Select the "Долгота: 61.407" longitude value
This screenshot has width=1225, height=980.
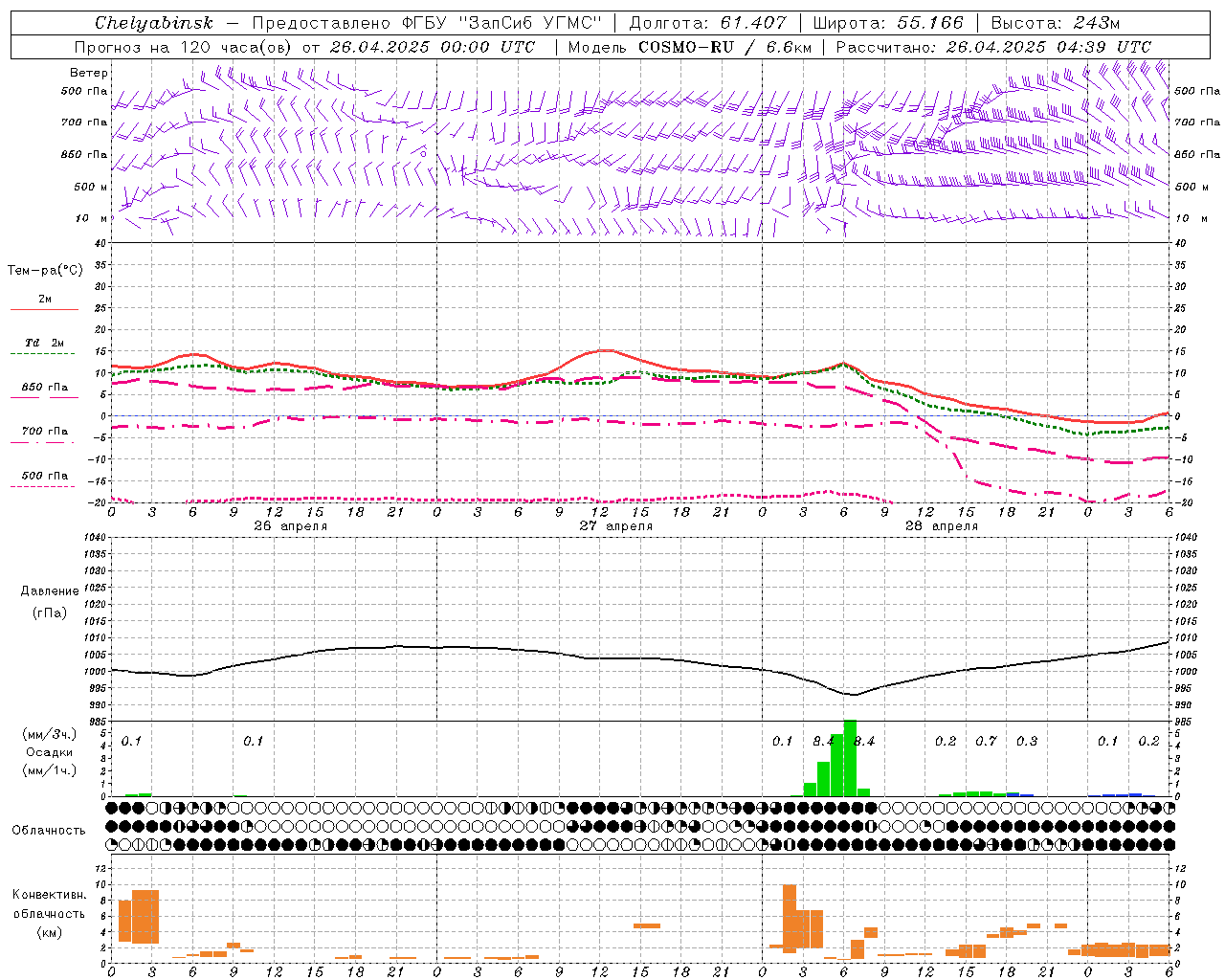(708, 23)
